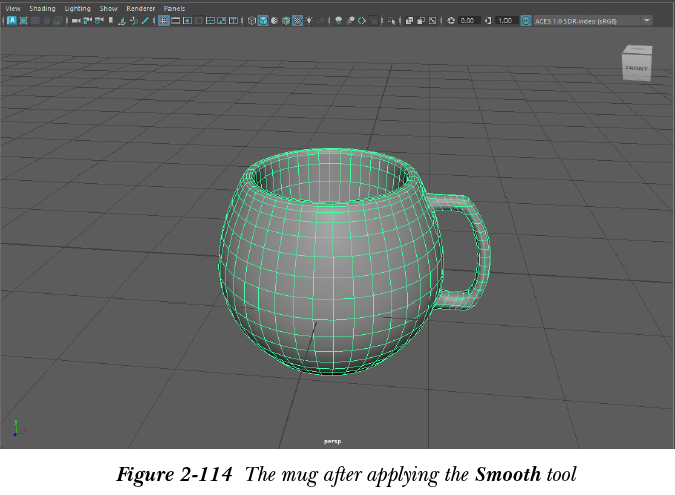This screenshot has height=495, width=675.
Task: Toggle the Film Gate icon
Action: [x=175, y=20]
